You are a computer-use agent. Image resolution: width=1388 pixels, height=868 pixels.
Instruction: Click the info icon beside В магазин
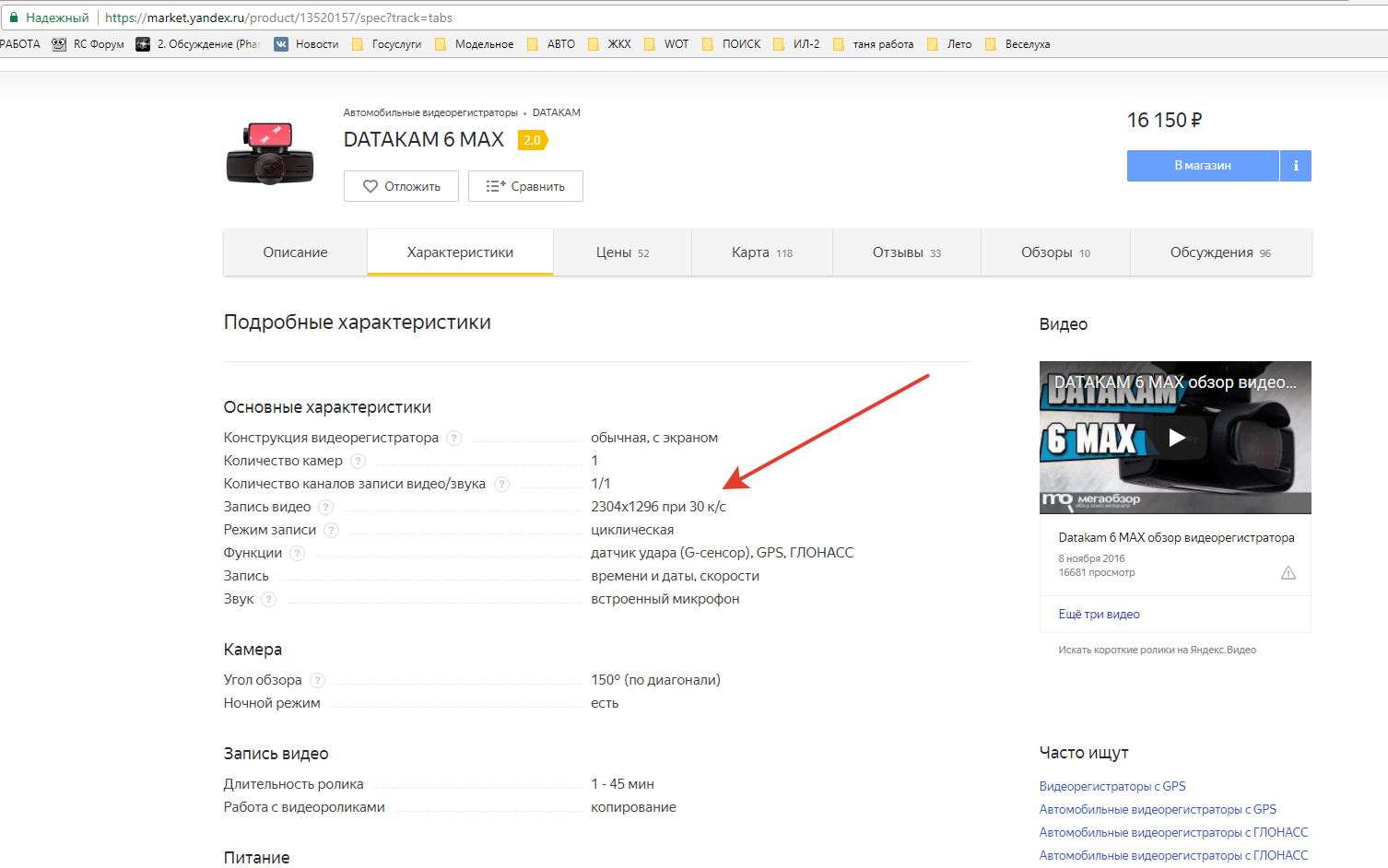pos(1296,166)
